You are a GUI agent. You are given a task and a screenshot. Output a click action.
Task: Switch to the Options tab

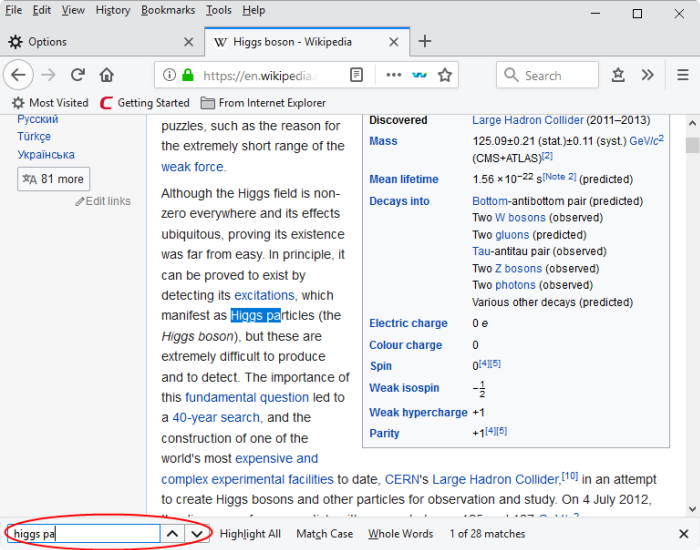(102, 42)
